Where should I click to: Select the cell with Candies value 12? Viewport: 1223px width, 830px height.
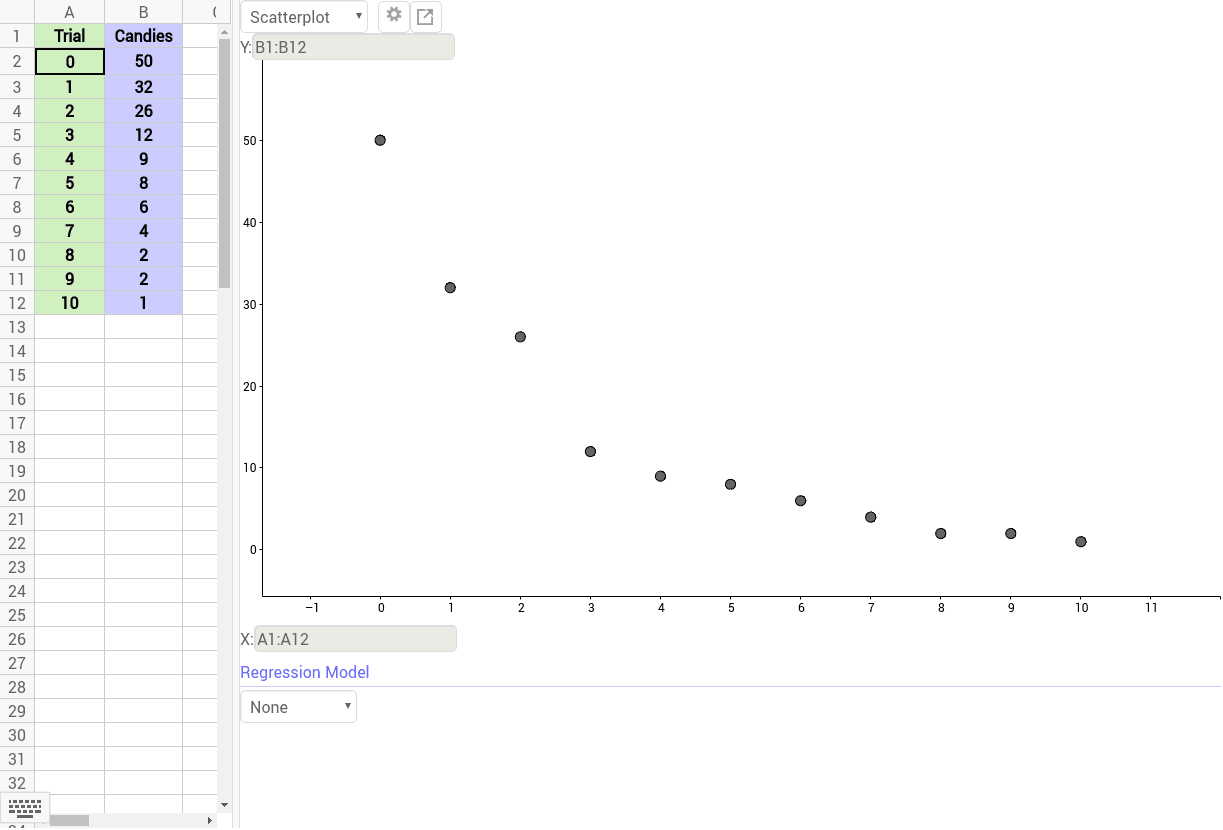pyautogui.click(x=144, y=135)
